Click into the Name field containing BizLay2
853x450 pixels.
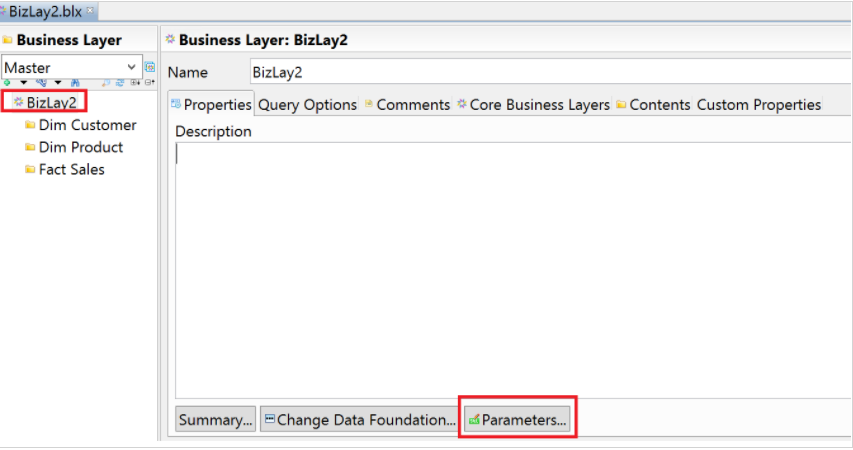[x=551, y=72]
